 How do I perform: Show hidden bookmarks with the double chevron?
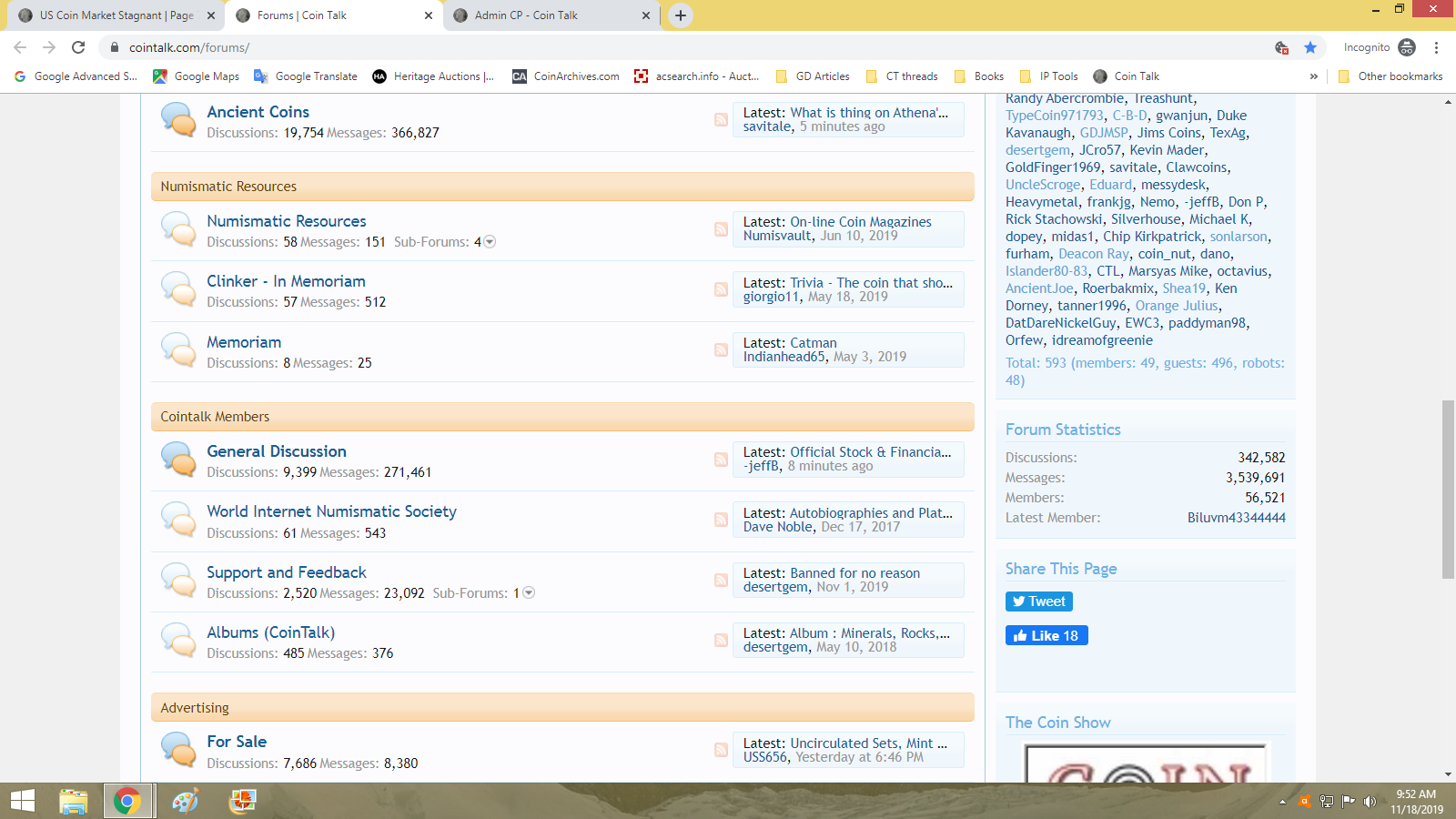coord(1313,76)
